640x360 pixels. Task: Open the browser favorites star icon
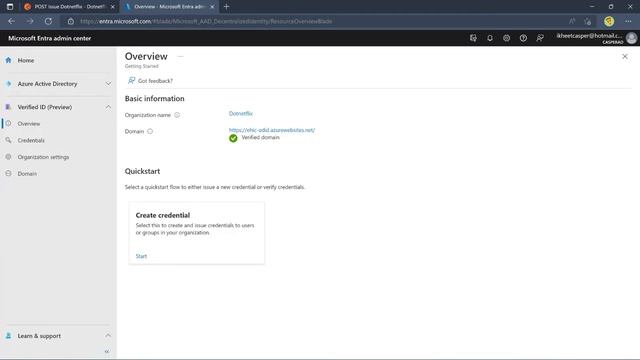(588, 21)
